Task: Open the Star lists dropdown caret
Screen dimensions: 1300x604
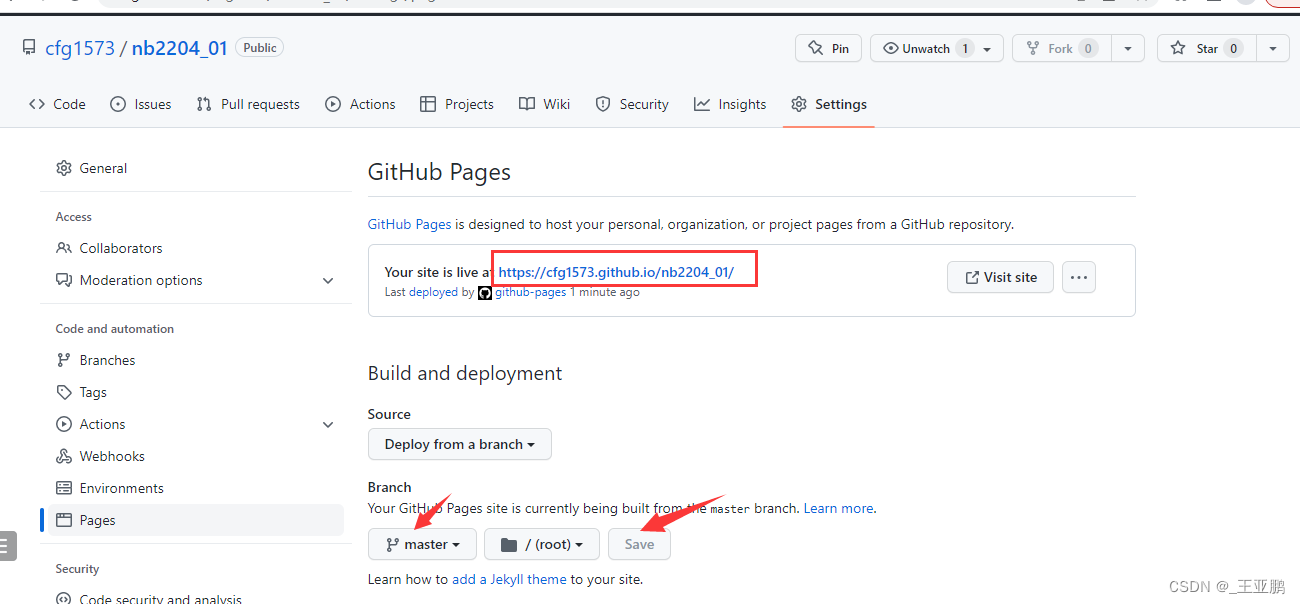Action: point(1272,48)
